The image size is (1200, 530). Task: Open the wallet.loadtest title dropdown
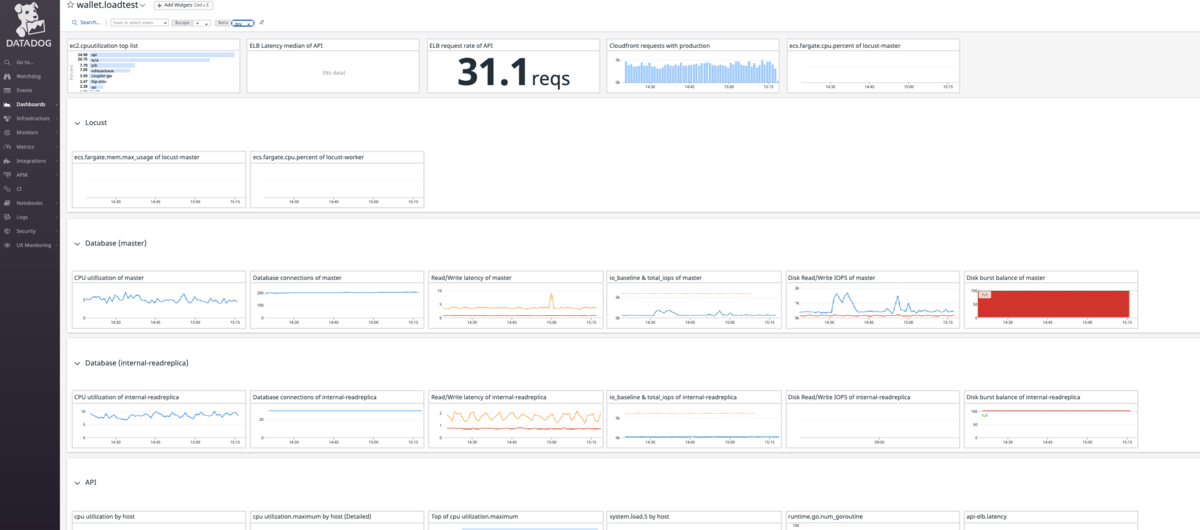pyautogui.click(x=143, y=5)
